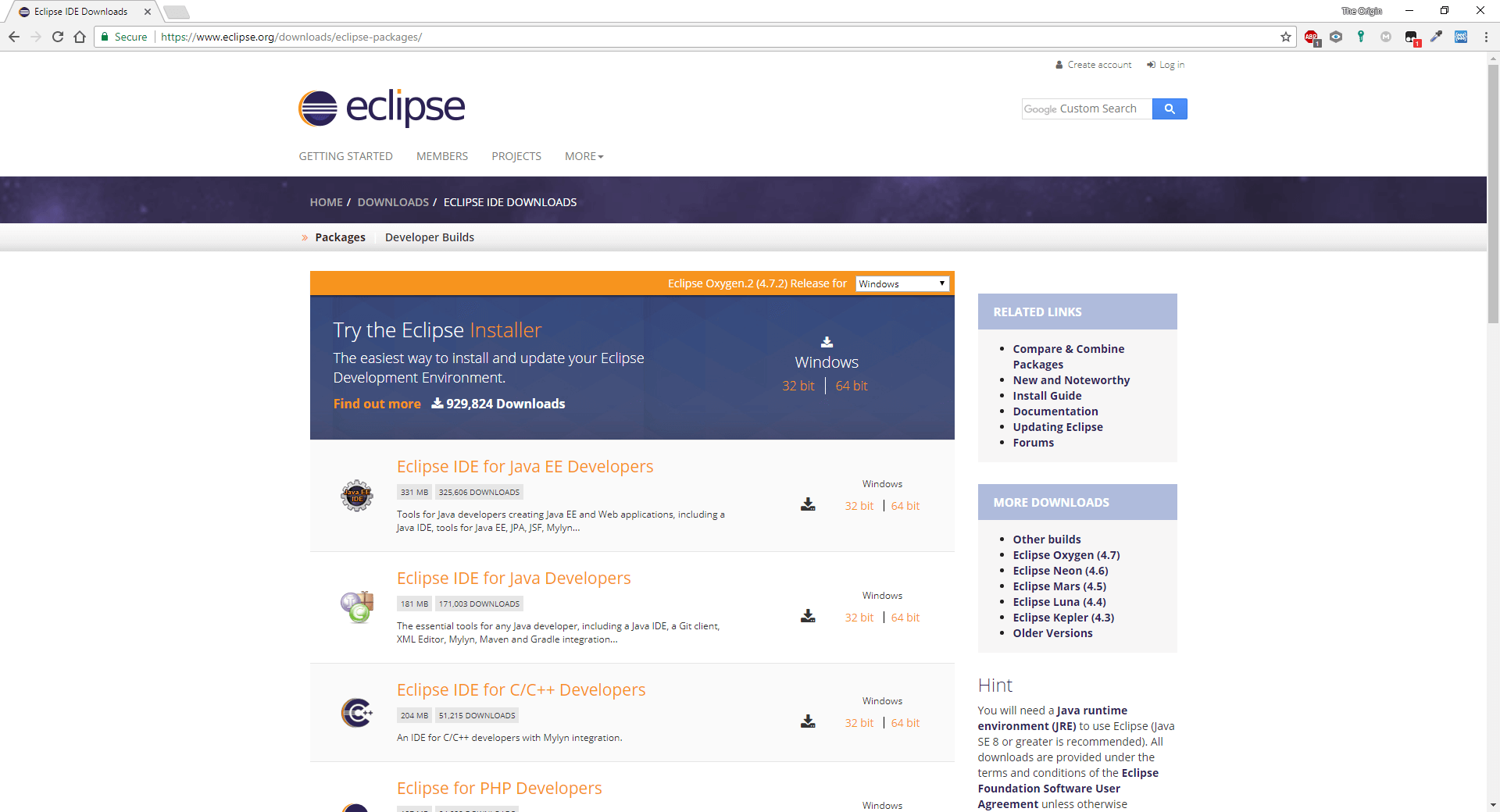Viewport: 1500px width, 812px height.
Task: Bookmark this page with the star icon
Action: tap(1286, 37)
